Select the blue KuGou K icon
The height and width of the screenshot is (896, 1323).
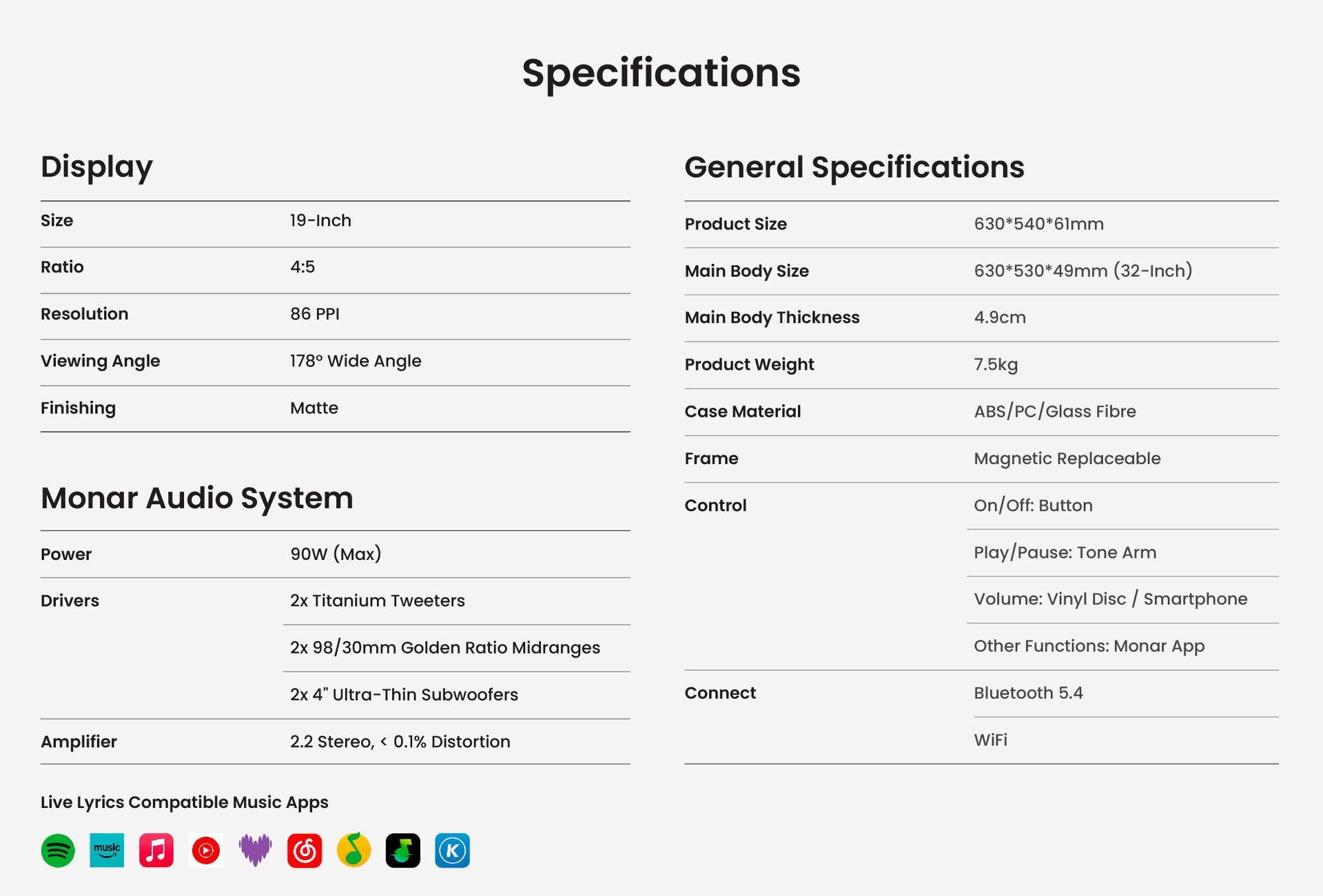tap(452, 851)
